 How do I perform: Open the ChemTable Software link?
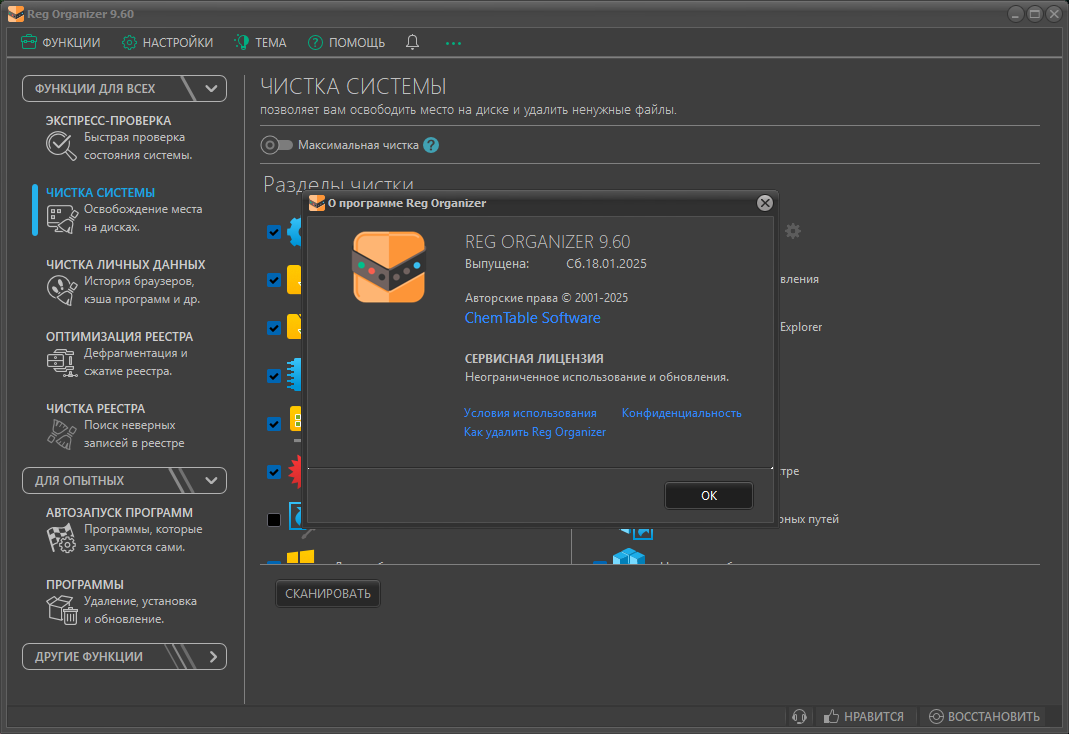click(532, 318)
